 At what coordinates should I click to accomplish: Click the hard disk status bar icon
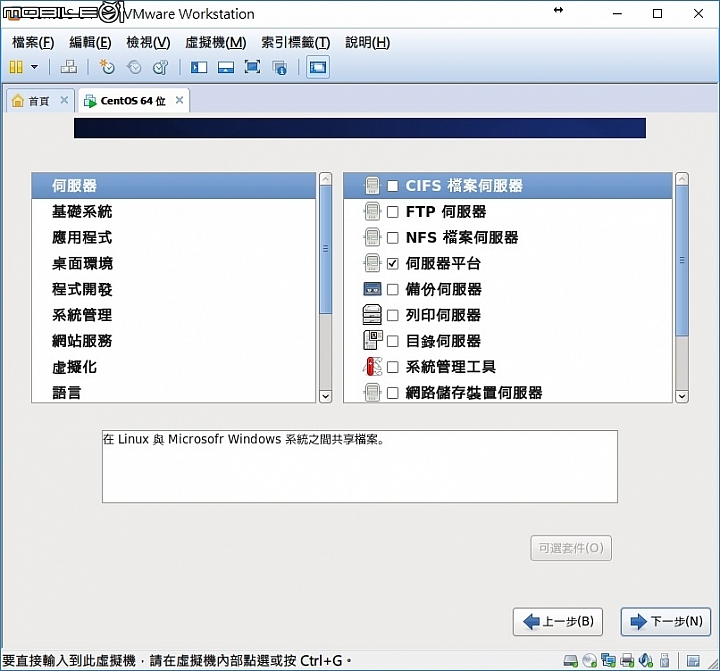pos(570,661)
